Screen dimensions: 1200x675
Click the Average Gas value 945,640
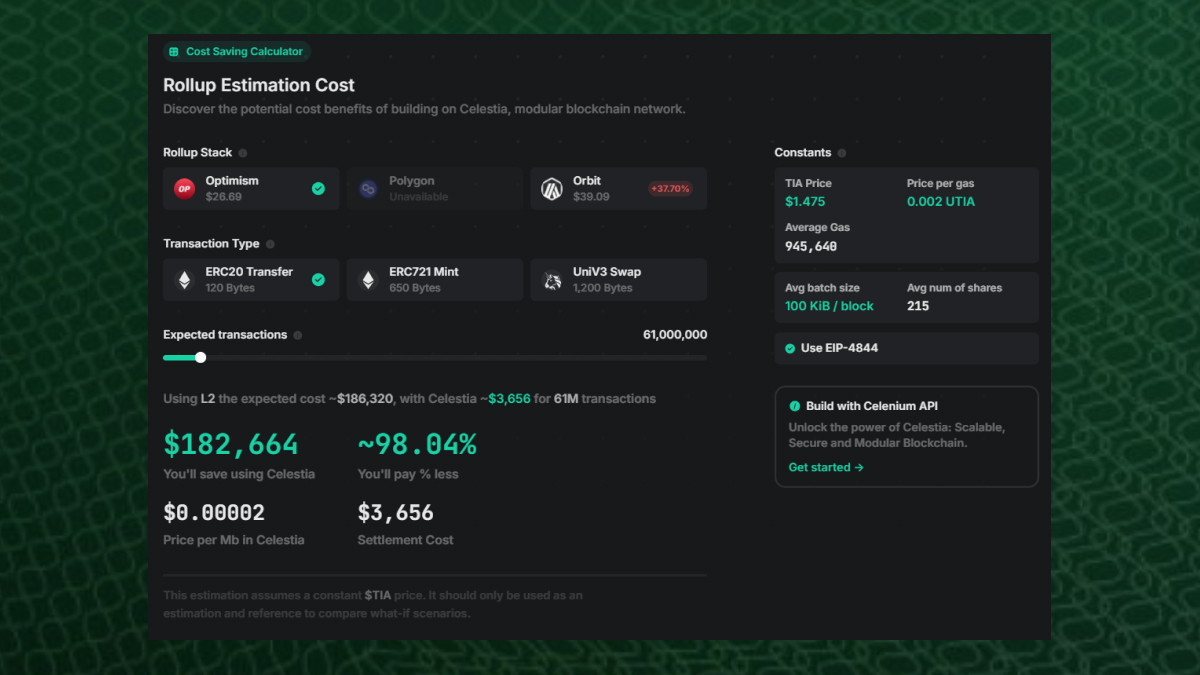click(811, 246)
